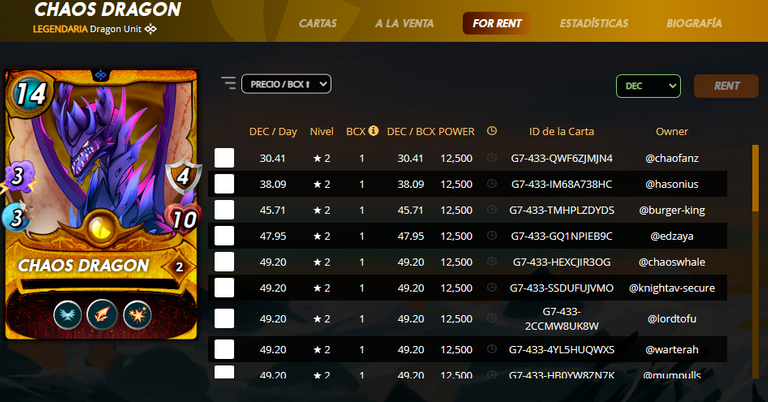
Task: Open owner @chaofanz profile link
Action: (x=672, y=158)
